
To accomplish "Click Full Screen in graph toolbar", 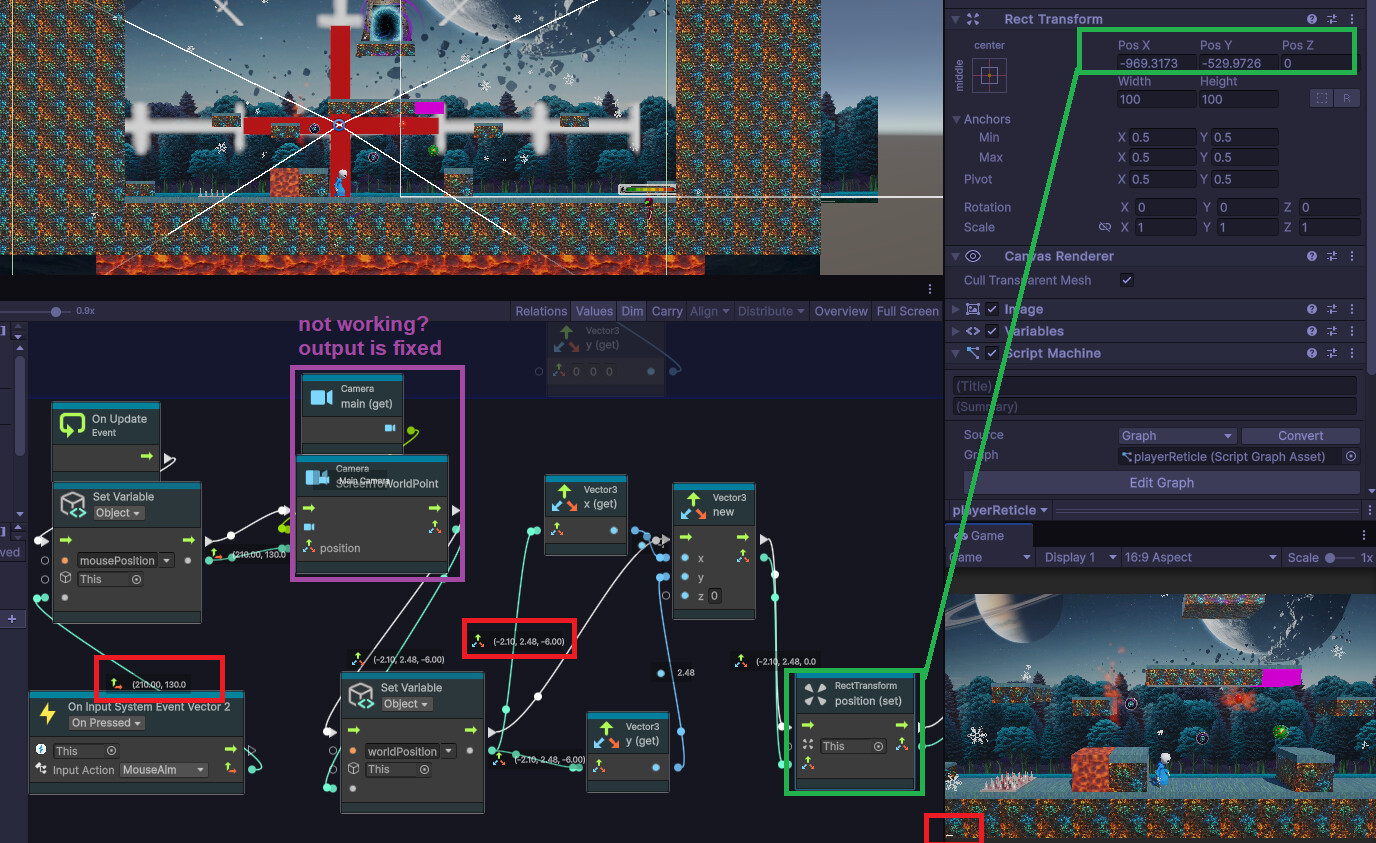I will (x=907, y=311).
